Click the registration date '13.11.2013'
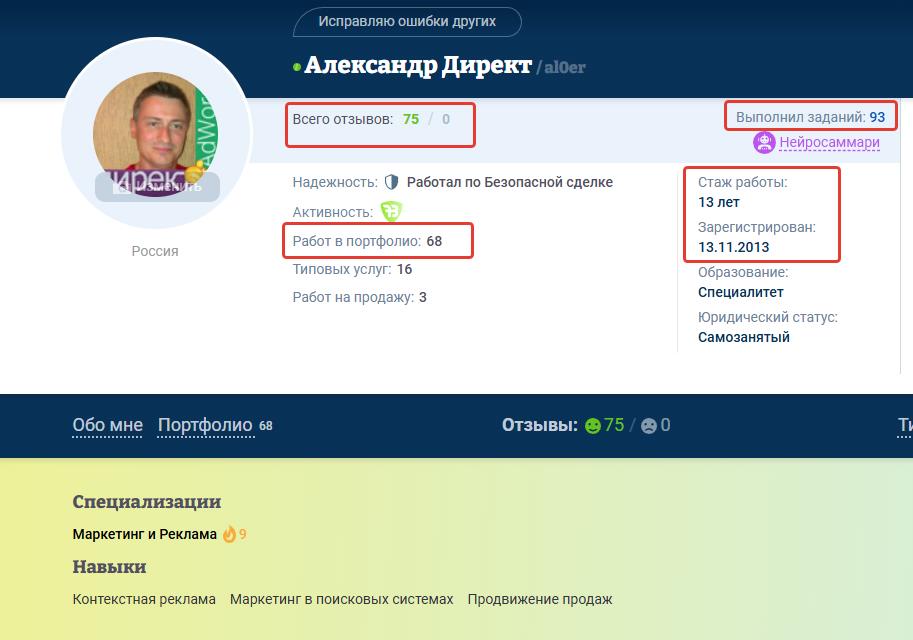Viewport: 913px width, 640px height. pyautogui.click(x=734, y=247)
